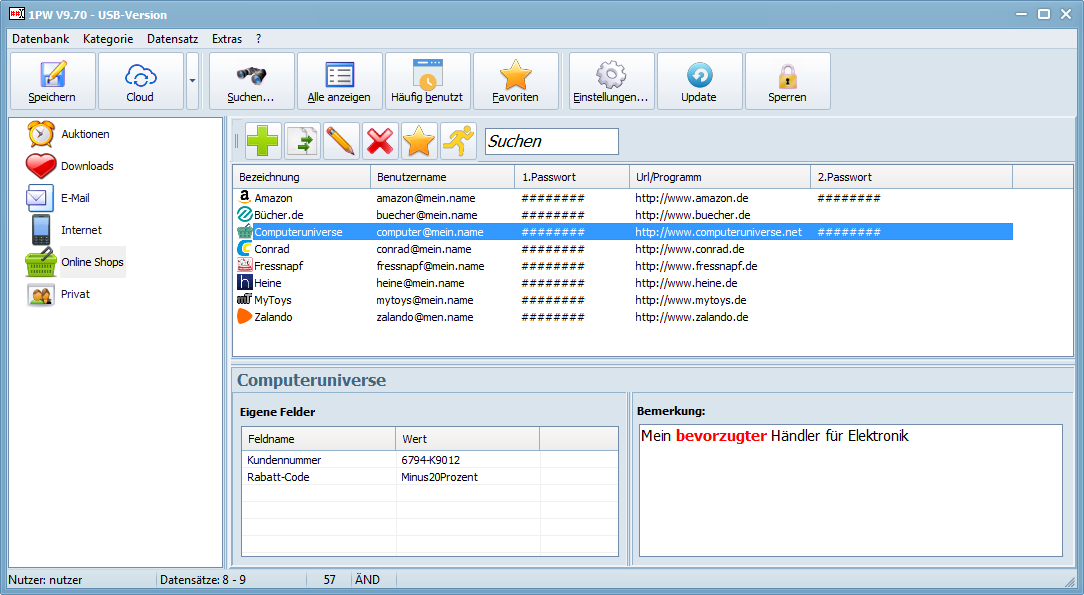Click the Auktionen alarm clock icon
The height and width of the screenshot is (595, 1084).
pyautogui.click(x=41, y=134)
